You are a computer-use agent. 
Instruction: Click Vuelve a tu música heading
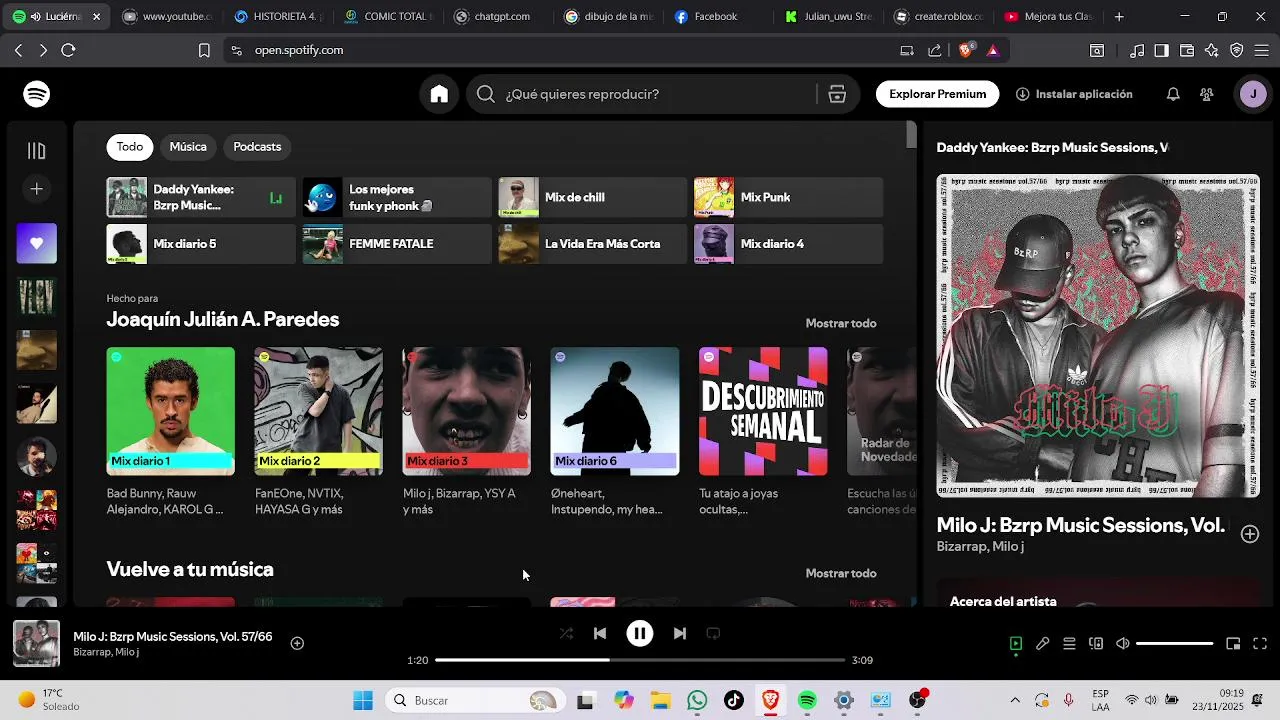(190, 570)
